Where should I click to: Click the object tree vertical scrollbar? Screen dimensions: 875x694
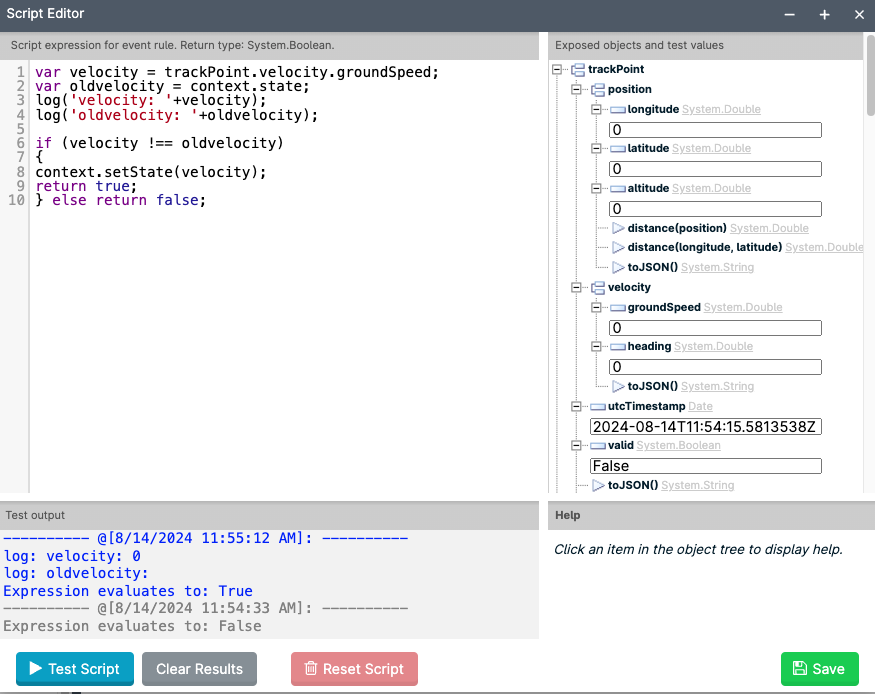(870, 75)
